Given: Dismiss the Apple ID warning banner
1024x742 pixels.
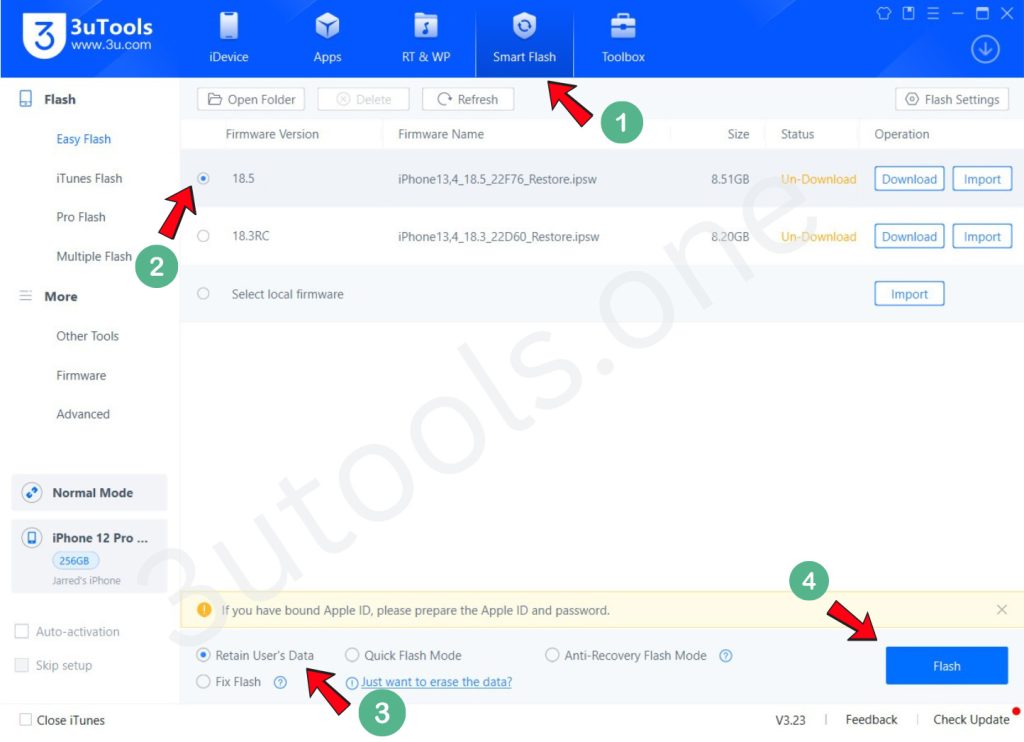Looking at the screenshot, I should click(x=1002, y=609).
